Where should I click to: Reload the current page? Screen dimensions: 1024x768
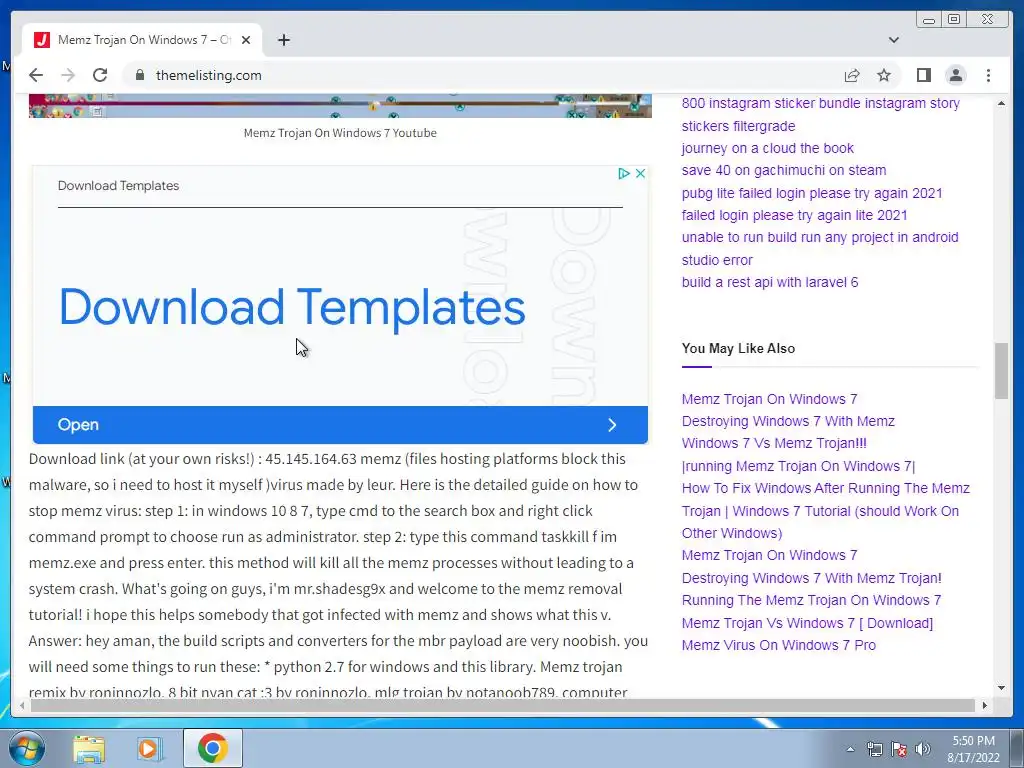pyautogui.click(x=100, y=75)
